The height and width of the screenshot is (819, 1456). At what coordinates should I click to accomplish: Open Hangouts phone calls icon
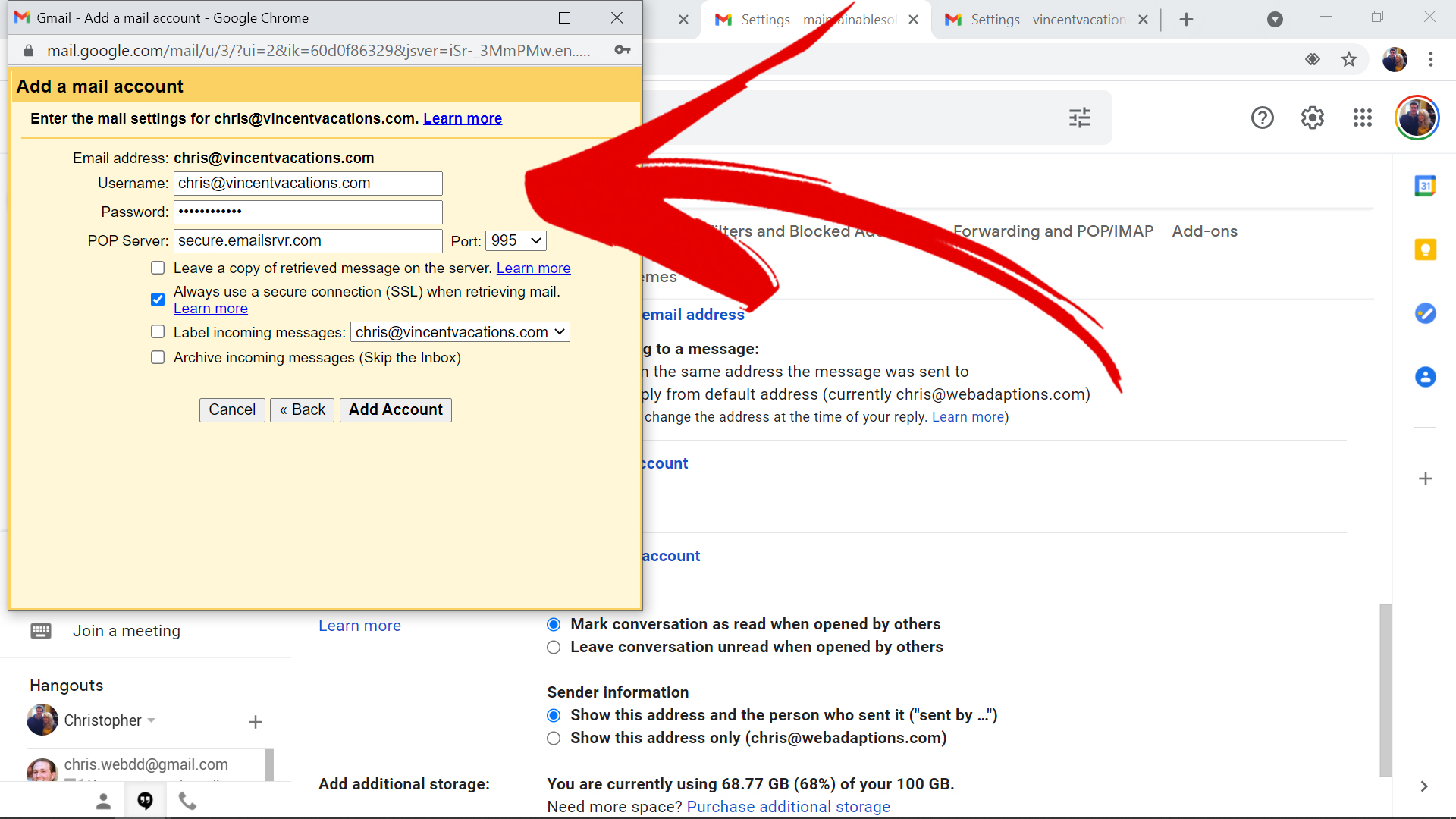coord(187,801)
